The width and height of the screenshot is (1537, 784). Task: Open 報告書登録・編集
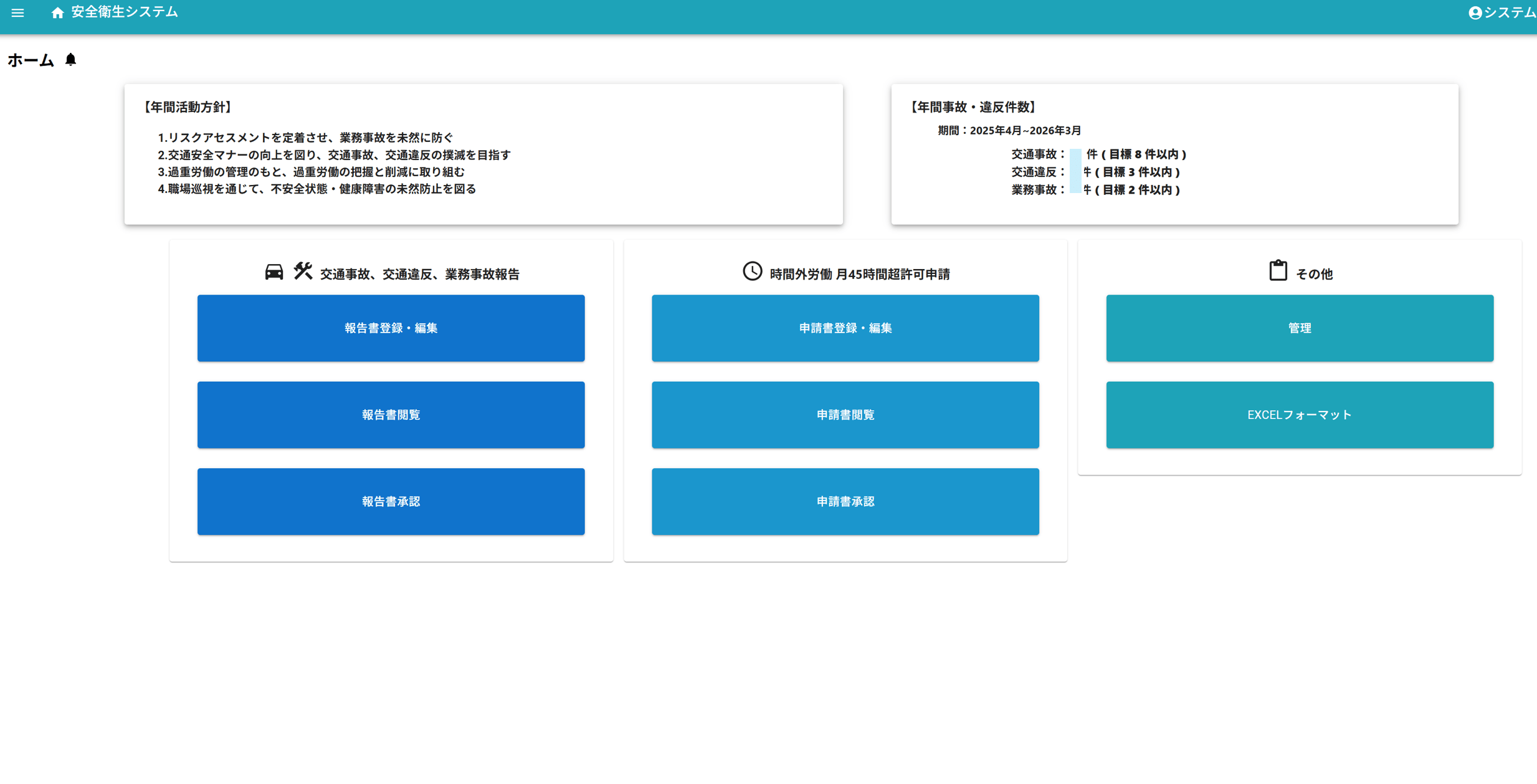(391, 328)
